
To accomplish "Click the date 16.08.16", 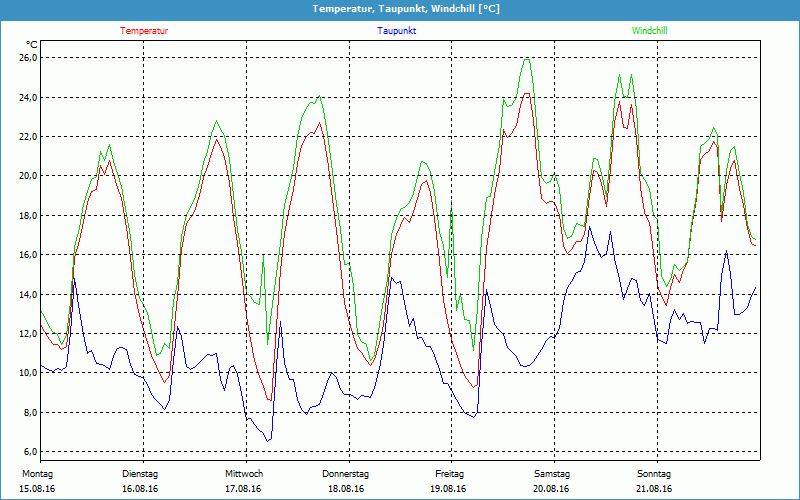I will click(x=140, y=489).
